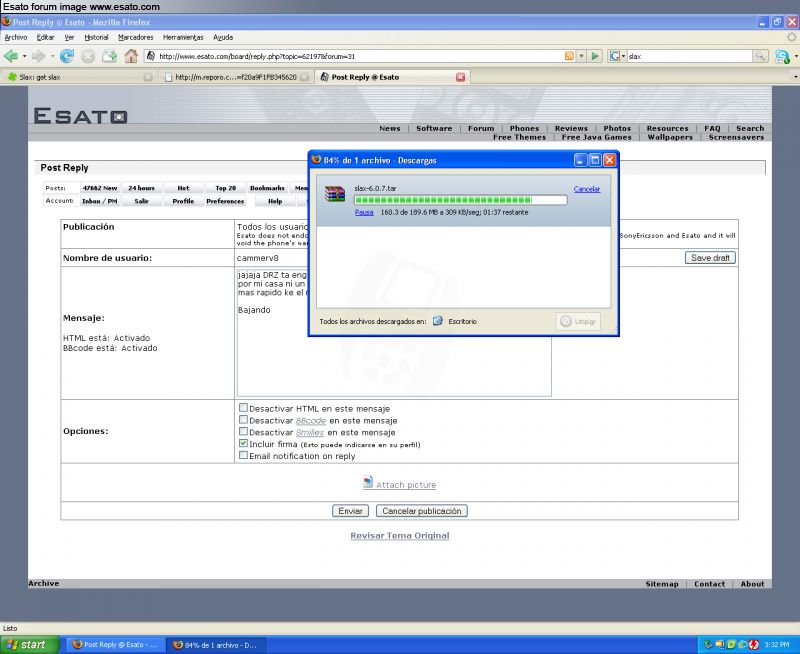This screenshot has width=800, height=654.
Task: Open the Marcadores menu
Action: (135, 37)
